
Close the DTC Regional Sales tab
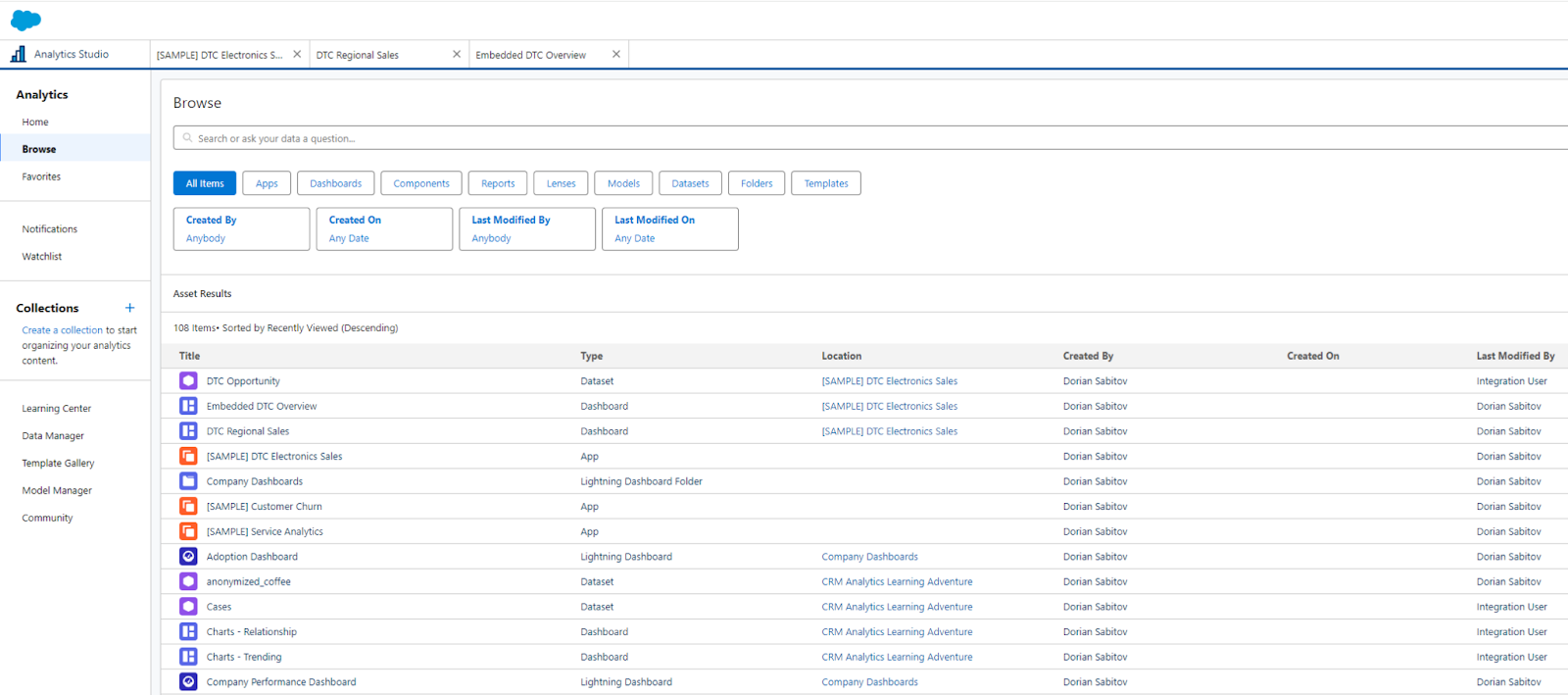click(x=456, y=55)
